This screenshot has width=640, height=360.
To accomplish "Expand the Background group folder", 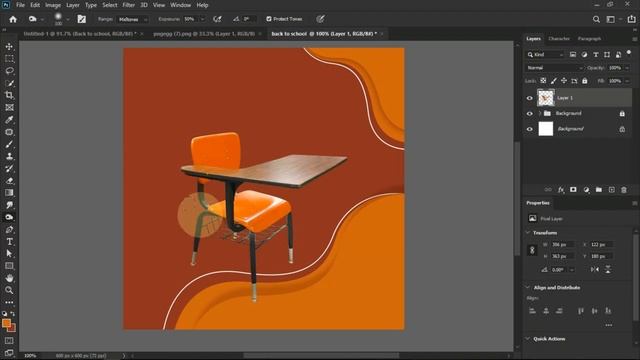I will coord(540,113).
